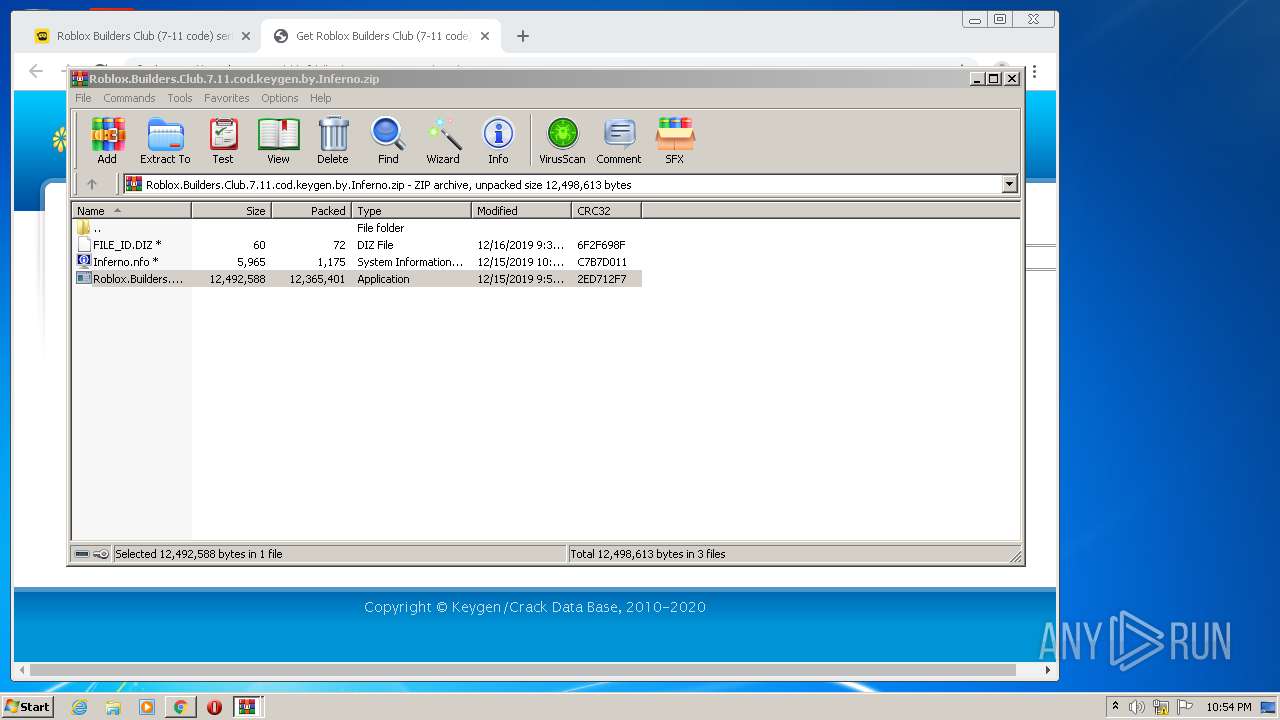Click the Windows Start button
The width and height of the screenshot is (1280, 720).
(x=27, y=707)
